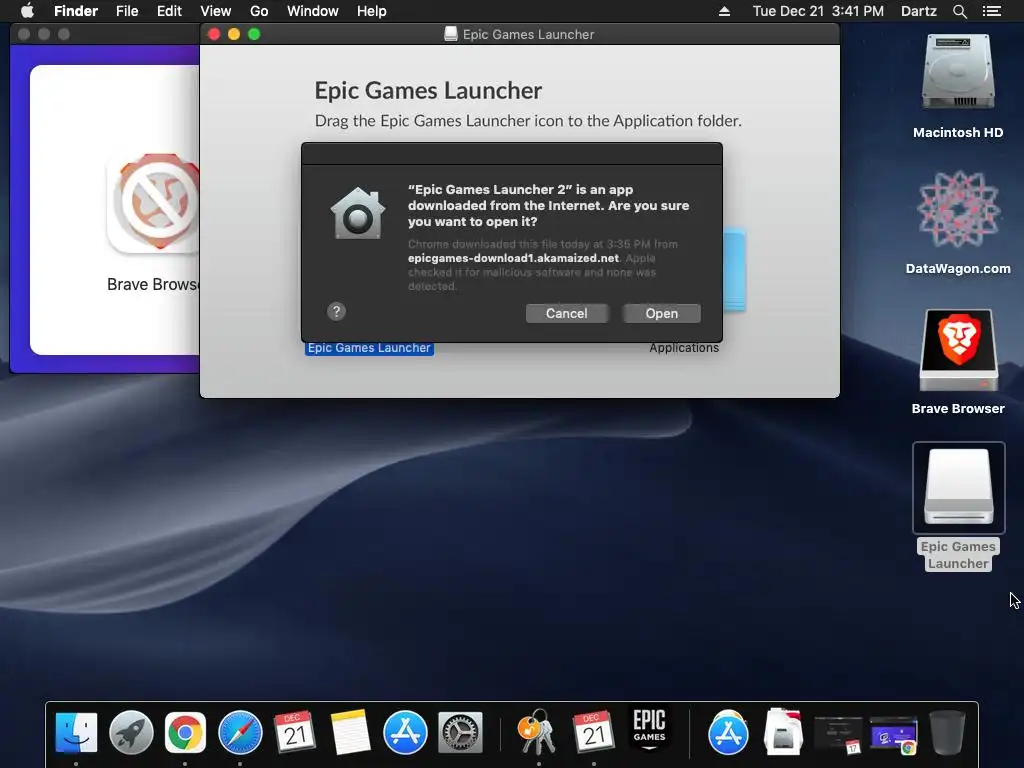
Task: Open Keychain Access keys in Dock
Action: [537, 732]
